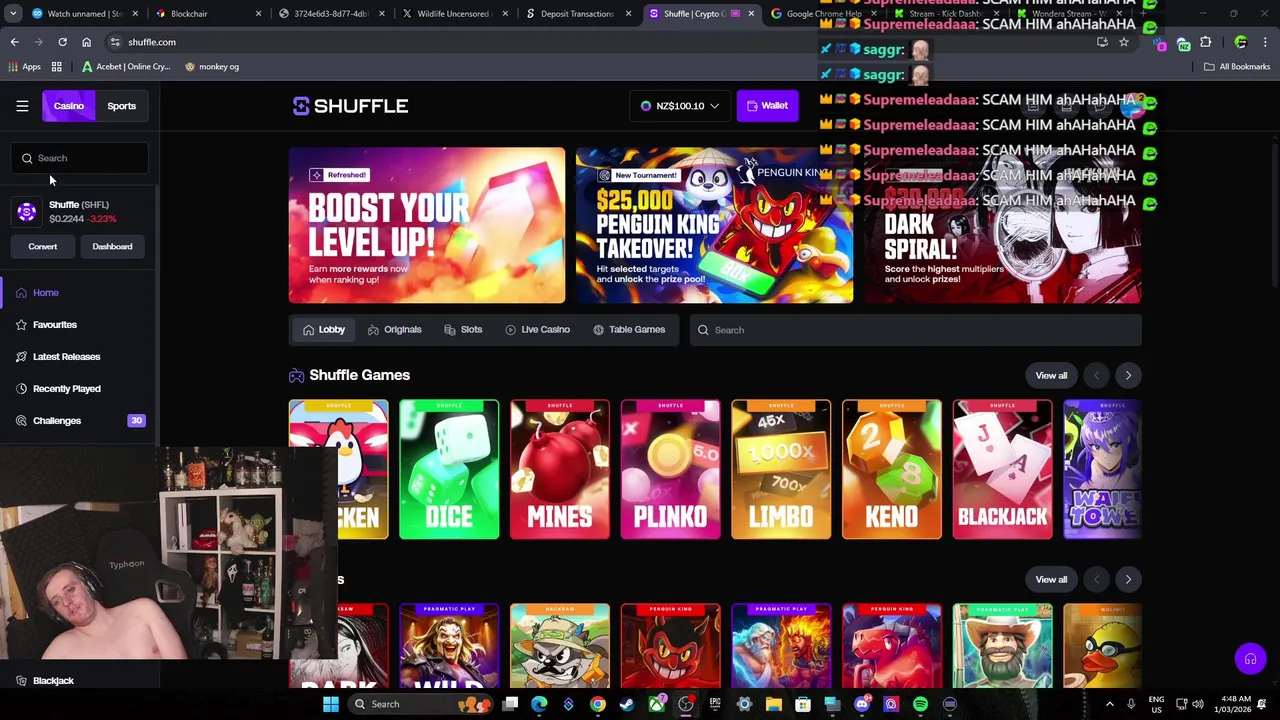1280x720 pixels.
Task: Open Steam from taskbar
Action: (627, 704)
